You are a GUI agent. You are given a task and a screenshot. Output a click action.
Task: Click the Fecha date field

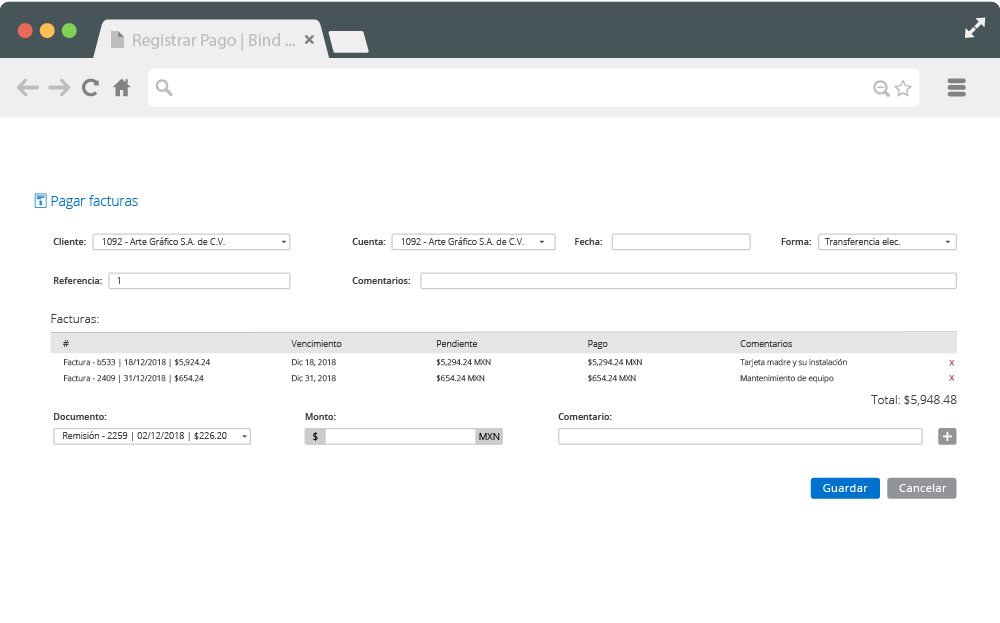click(681, 242)
